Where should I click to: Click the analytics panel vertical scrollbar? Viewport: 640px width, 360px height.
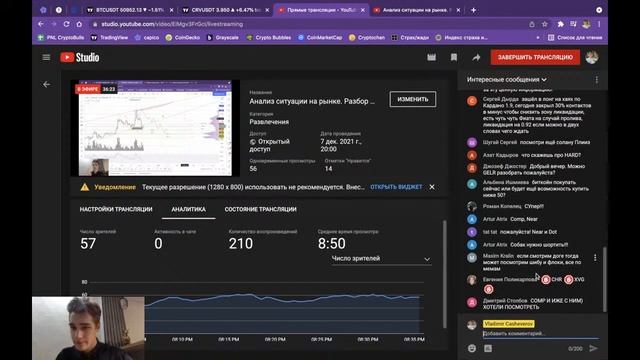coord(444,273)
